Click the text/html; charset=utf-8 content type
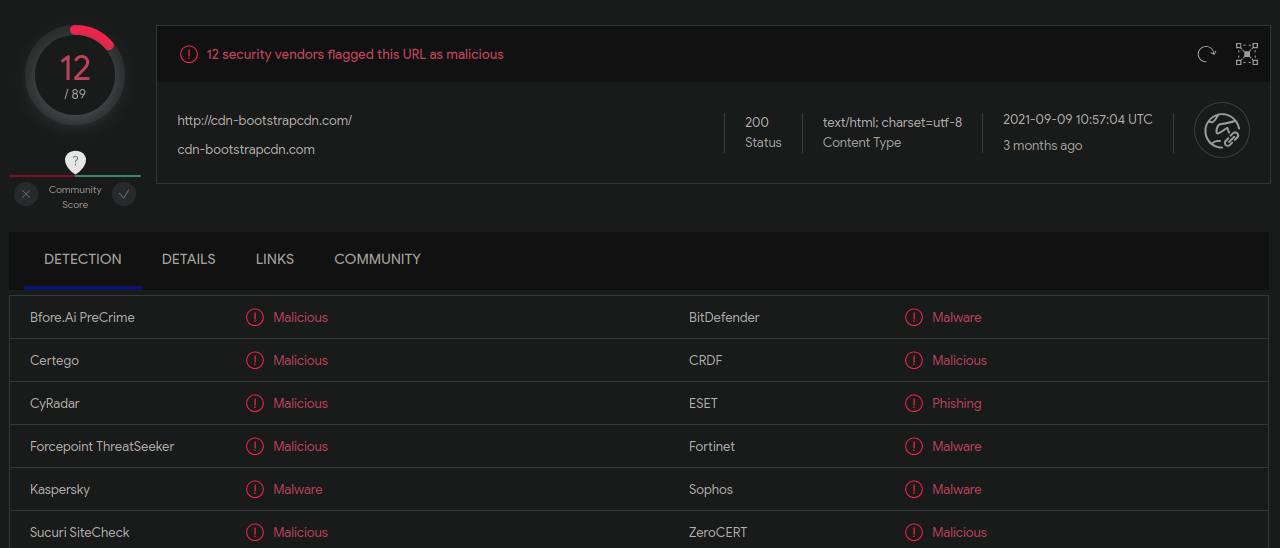Viewport: 1280px width, 548px height. tap(892, 122)
